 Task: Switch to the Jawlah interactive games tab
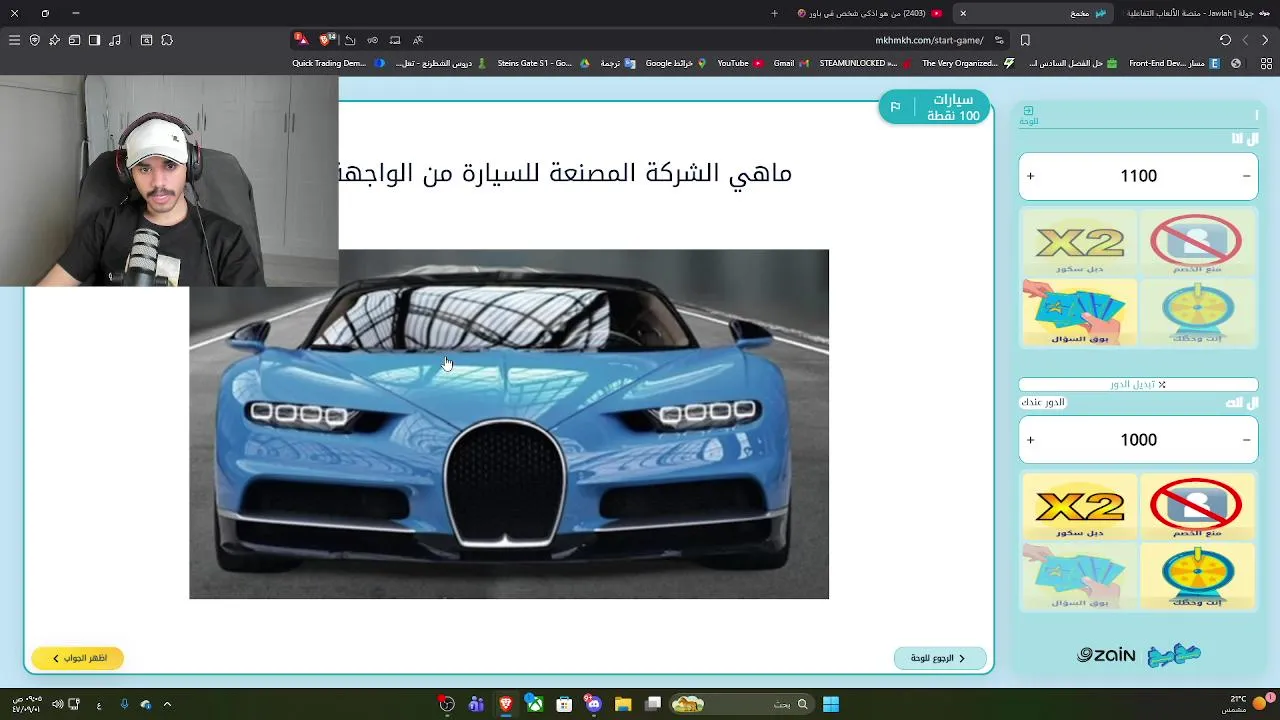pyautogui.click(x=1195, y=13)
